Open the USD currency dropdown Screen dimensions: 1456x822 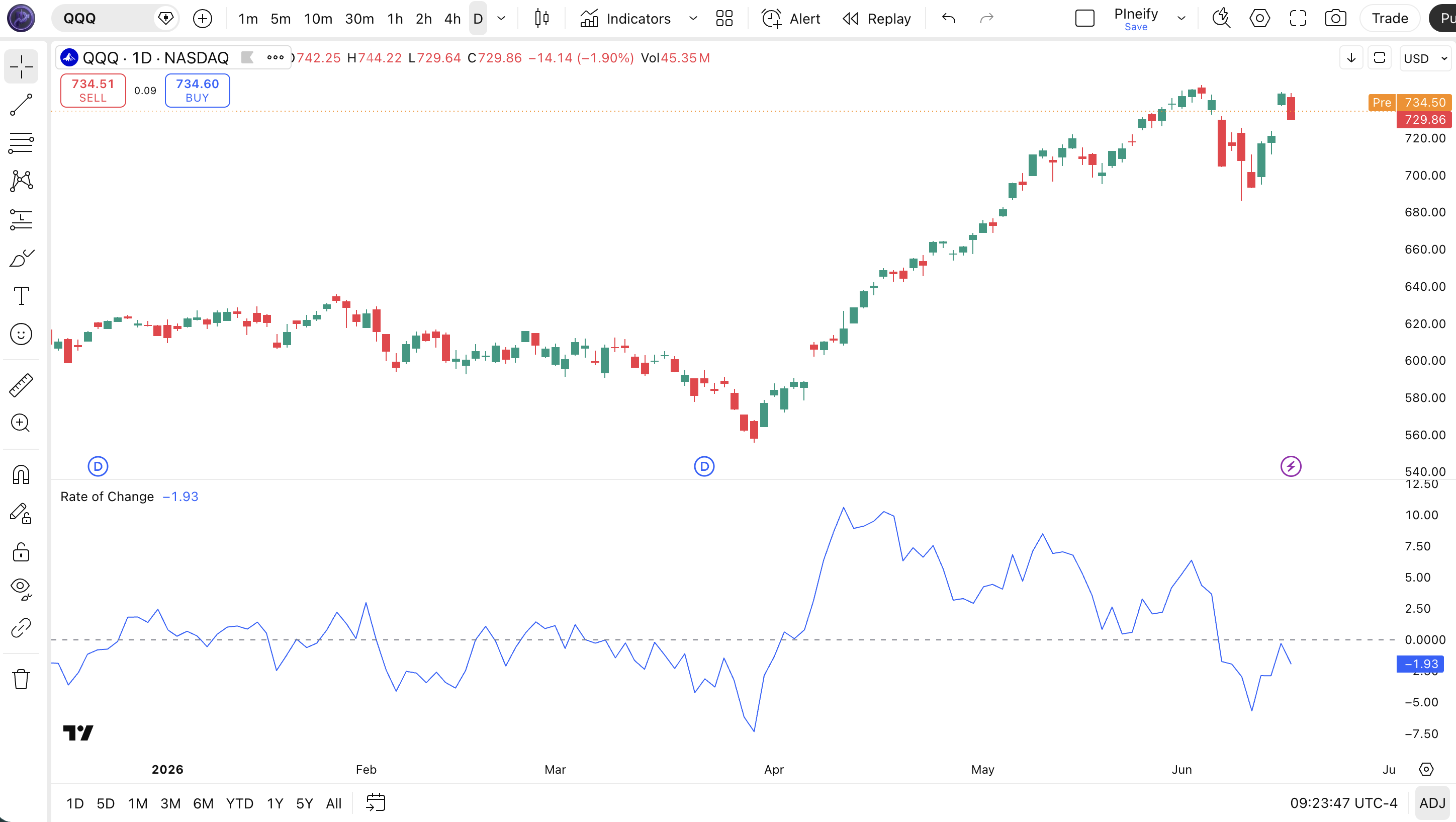pos(1425,58)
